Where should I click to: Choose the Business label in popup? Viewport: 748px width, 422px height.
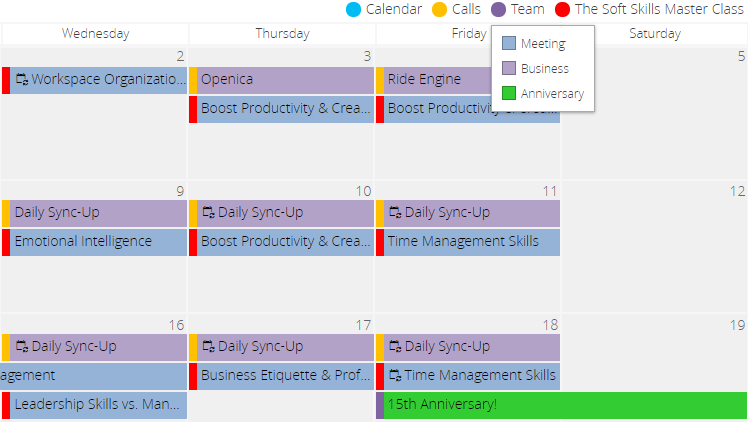pos(545,69)
